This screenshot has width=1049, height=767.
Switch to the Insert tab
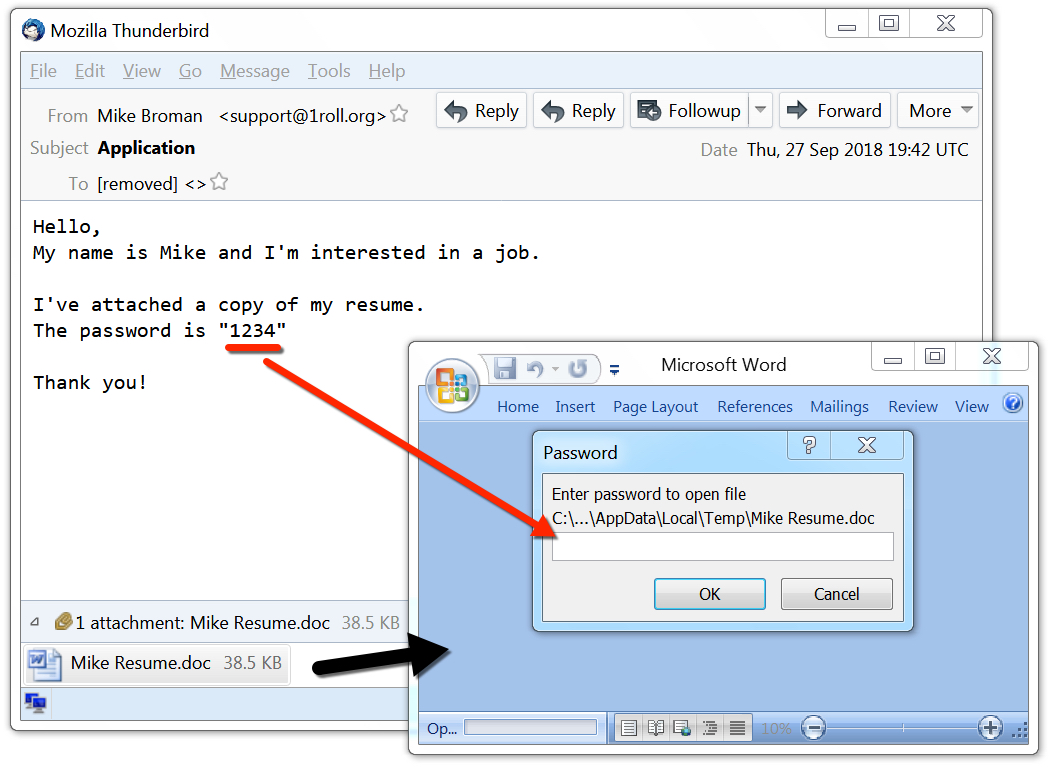tap(575, 407)
